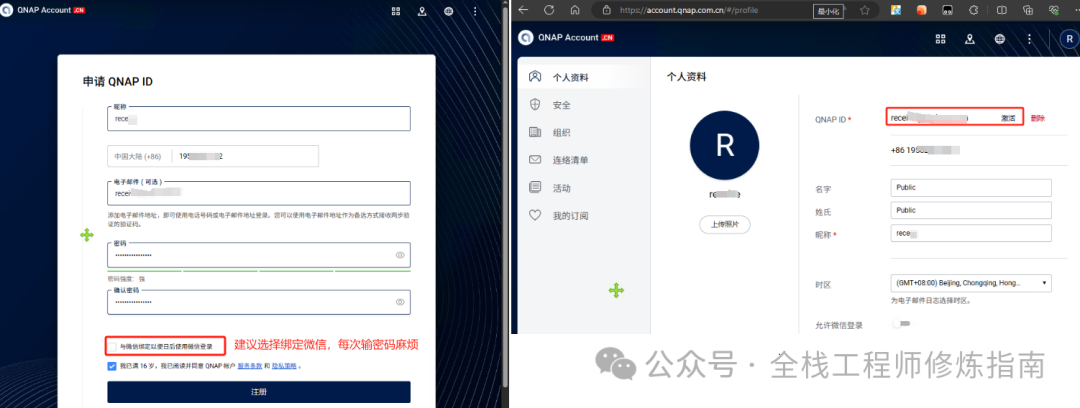Click the 昵称 field on the profile page

click(x=970, y=234)
